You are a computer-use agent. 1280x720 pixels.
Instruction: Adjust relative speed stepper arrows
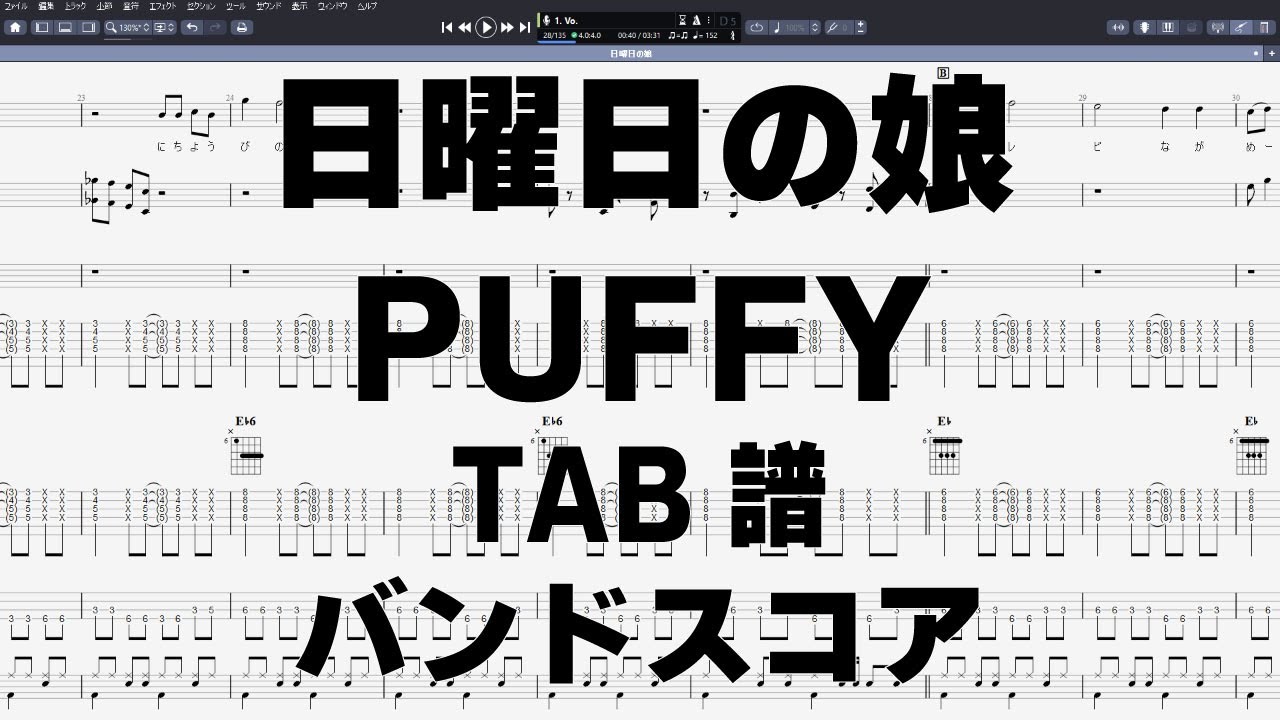tap(815, 27)
